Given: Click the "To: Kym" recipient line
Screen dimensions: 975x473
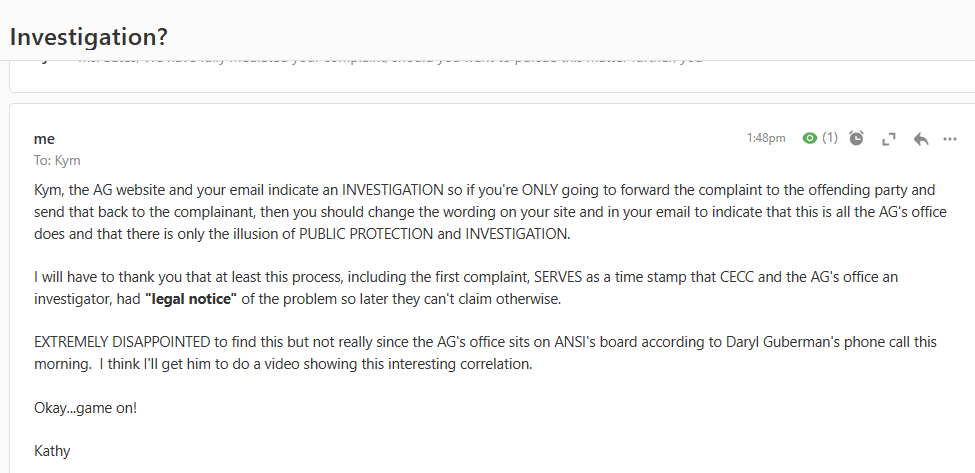Looking at the screenshot, I should pyautogui.click(x=57, y=160).
